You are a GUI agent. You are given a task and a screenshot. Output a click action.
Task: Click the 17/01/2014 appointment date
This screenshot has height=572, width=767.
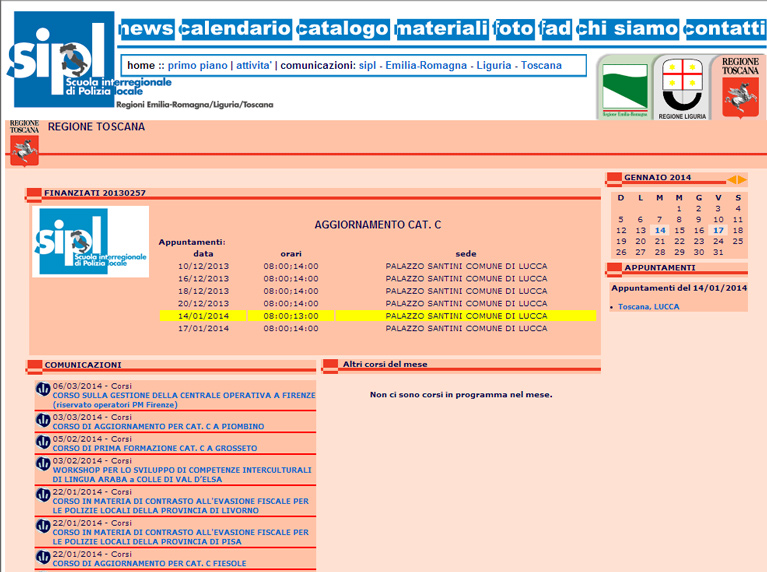203,328
